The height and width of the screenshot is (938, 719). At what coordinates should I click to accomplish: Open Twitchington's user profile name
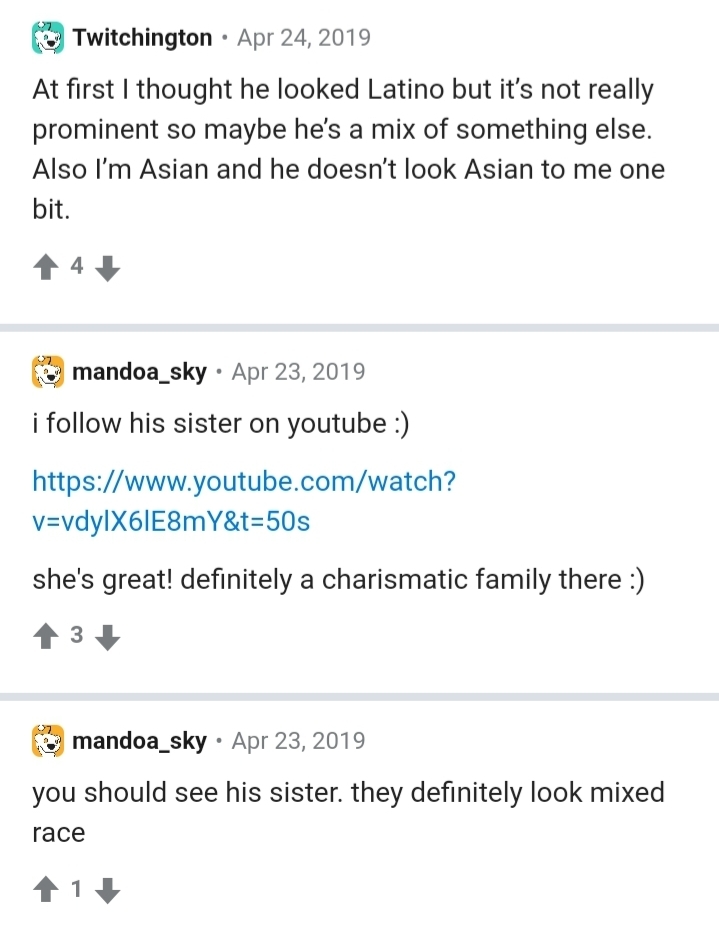coord(142,39)
